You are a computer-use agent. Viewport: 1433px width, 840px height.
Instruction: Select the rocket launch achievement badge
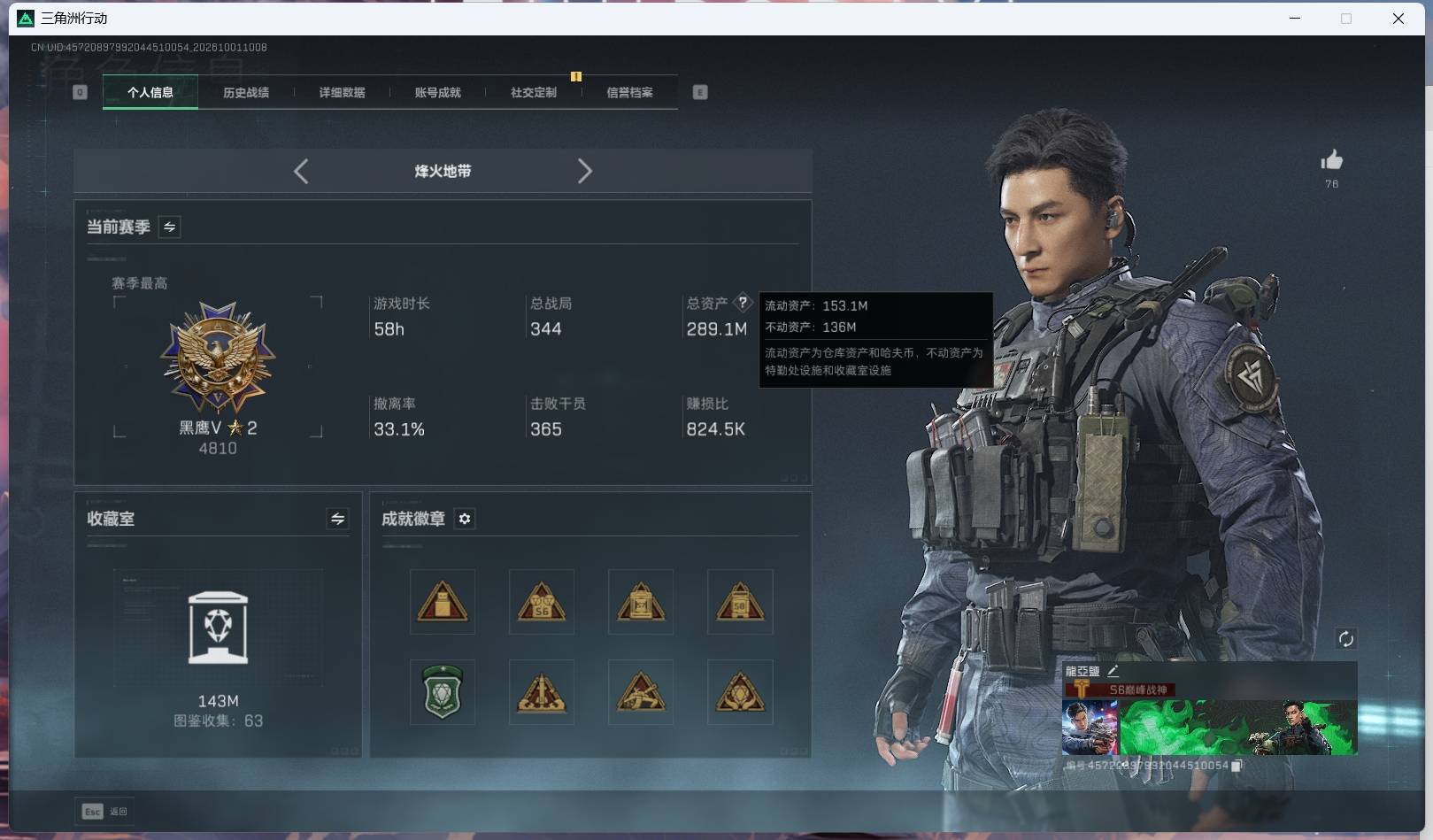tap(542, 692)
